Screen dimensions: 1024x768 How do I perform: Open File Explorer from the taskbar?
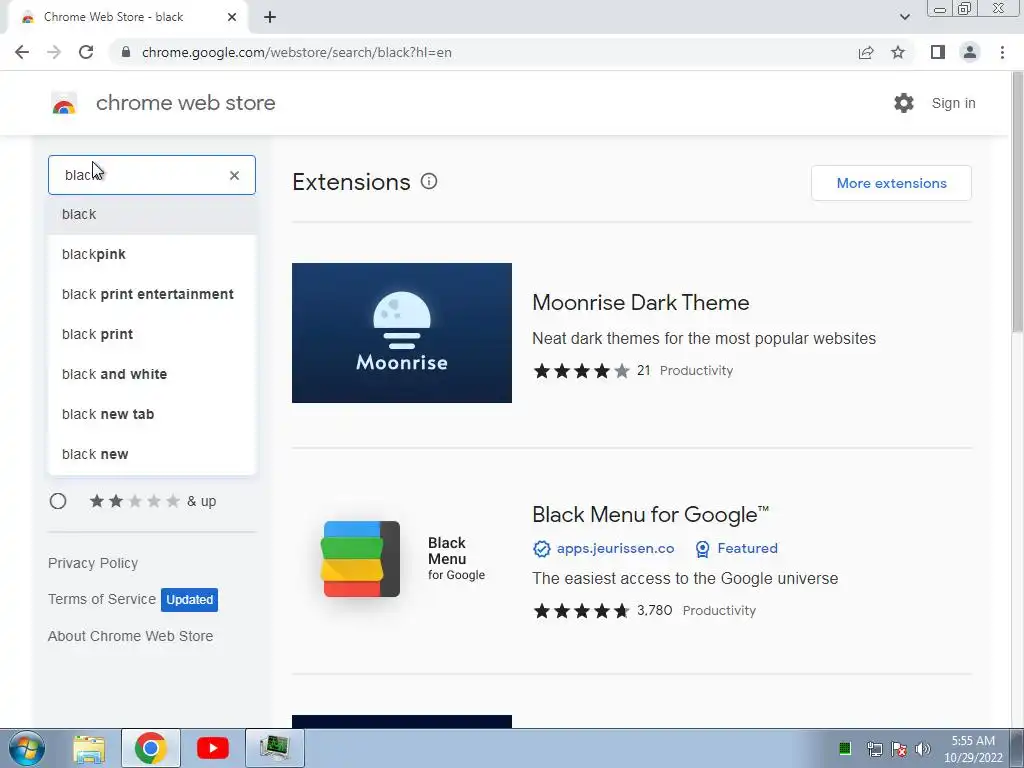click(x=89, y=748)
